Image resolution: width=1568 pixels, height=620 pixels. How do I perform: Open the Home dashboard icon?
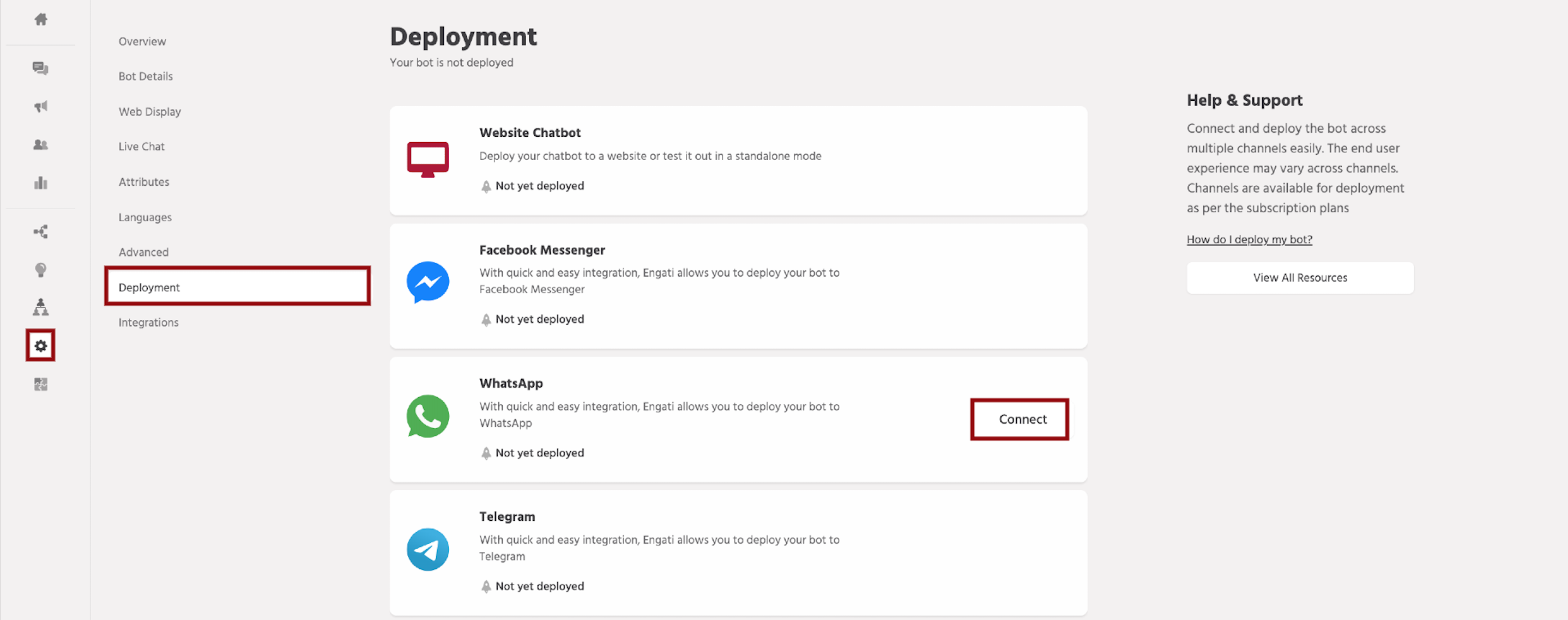coord(40,19)
